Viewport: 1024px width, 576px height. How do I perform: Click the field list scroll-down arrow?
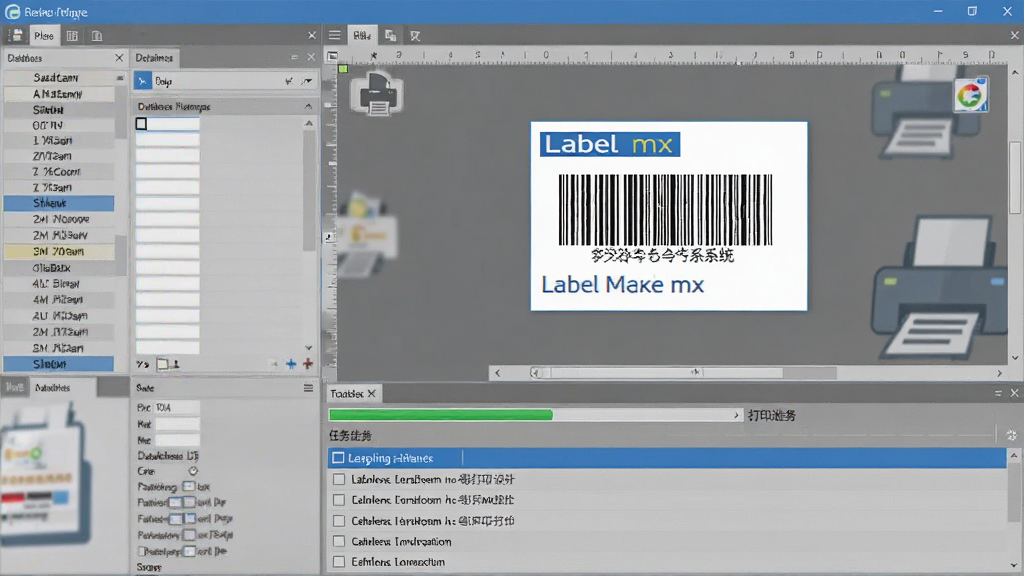tap(309, 348)
